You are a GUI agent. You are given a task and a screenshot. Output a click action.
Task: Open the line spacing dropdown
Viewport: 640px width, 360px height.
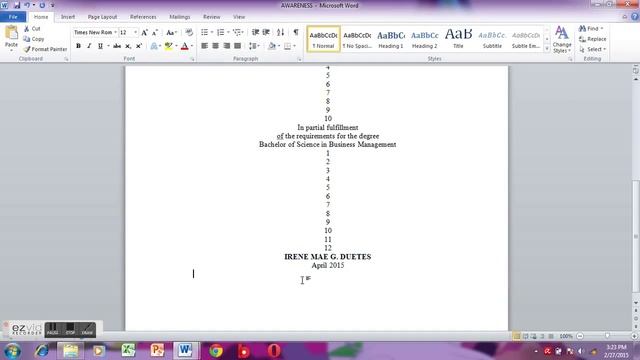[x=254, y=46]
